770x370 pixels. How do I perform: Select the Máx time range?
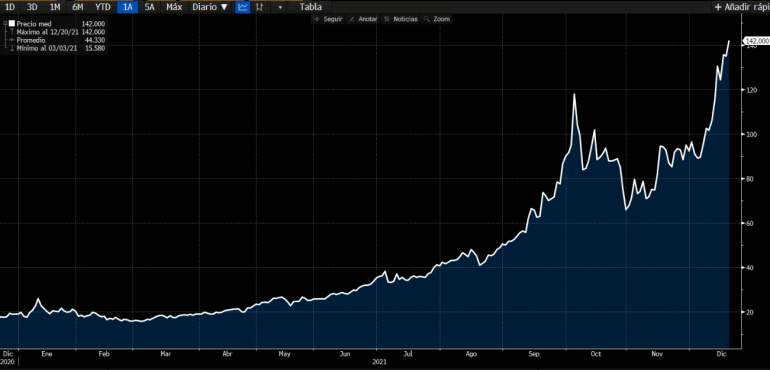(x=174, y=7)
